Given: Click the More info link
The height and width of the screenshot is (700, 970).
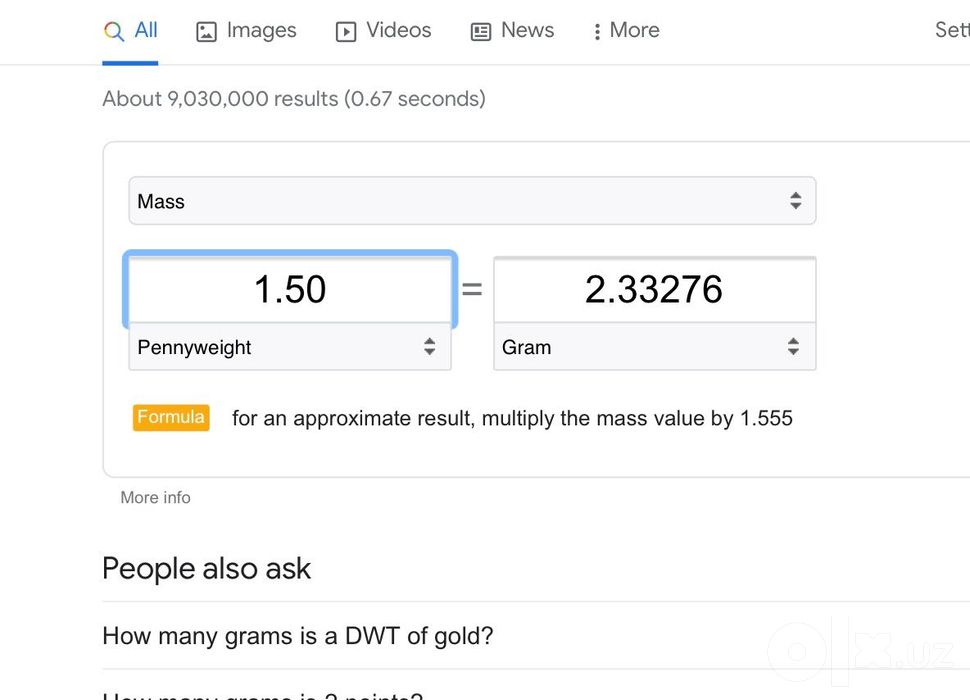Looking at the screenshot, I should point(155,497).
